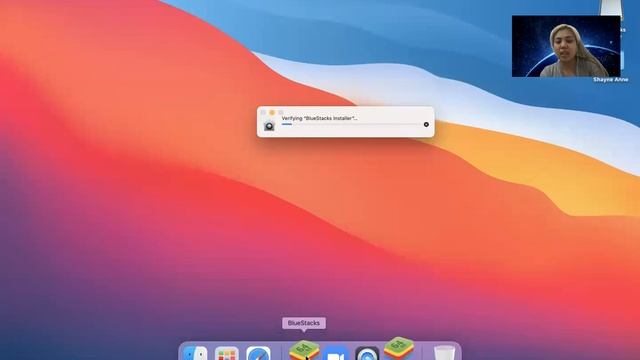This screenshot has height=360, width=640.
Task: Open Zoom from the Dock
Action: coord(336,353)
